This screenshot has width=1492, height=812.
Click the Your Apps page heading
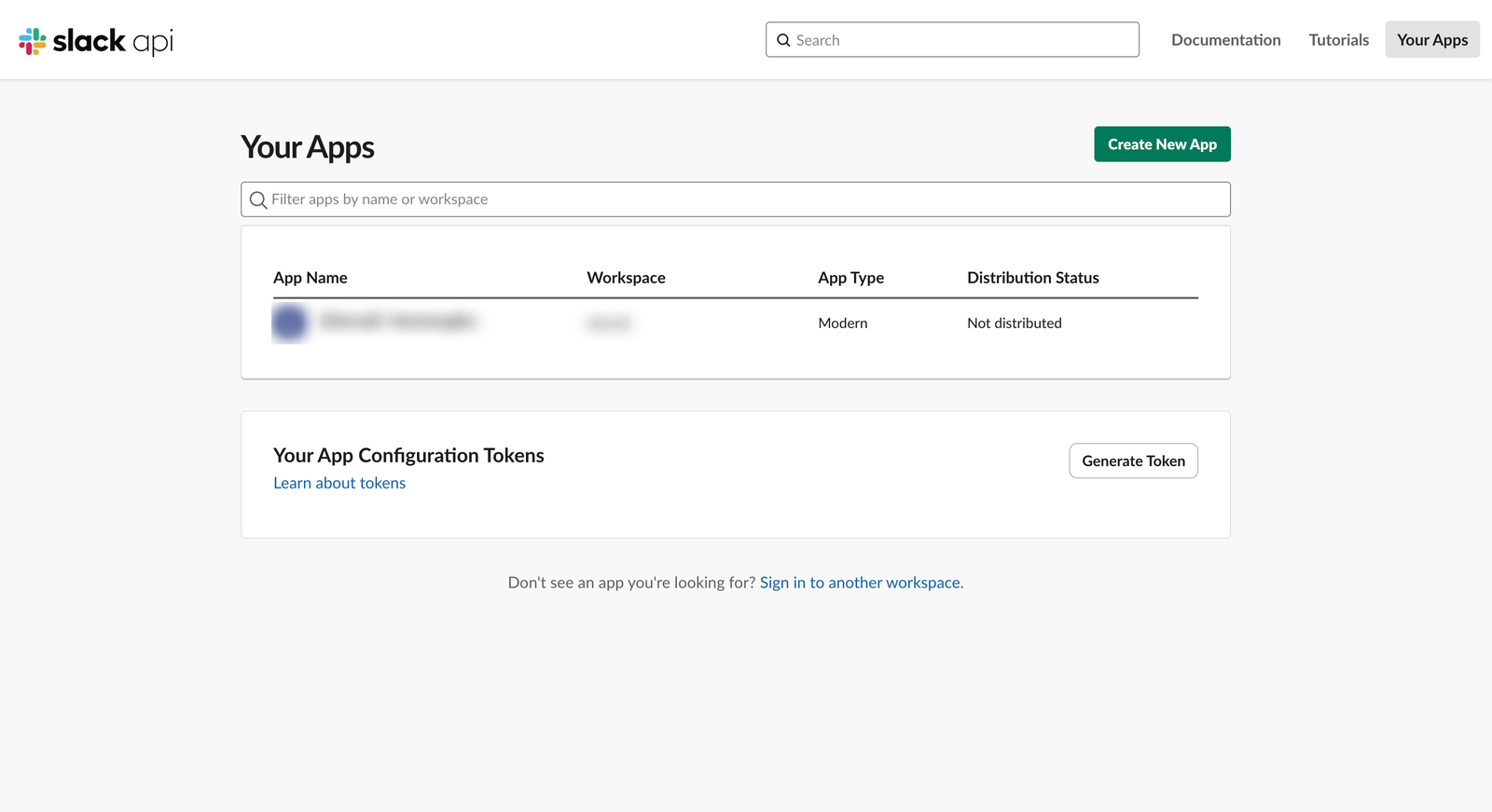[308, 147]
